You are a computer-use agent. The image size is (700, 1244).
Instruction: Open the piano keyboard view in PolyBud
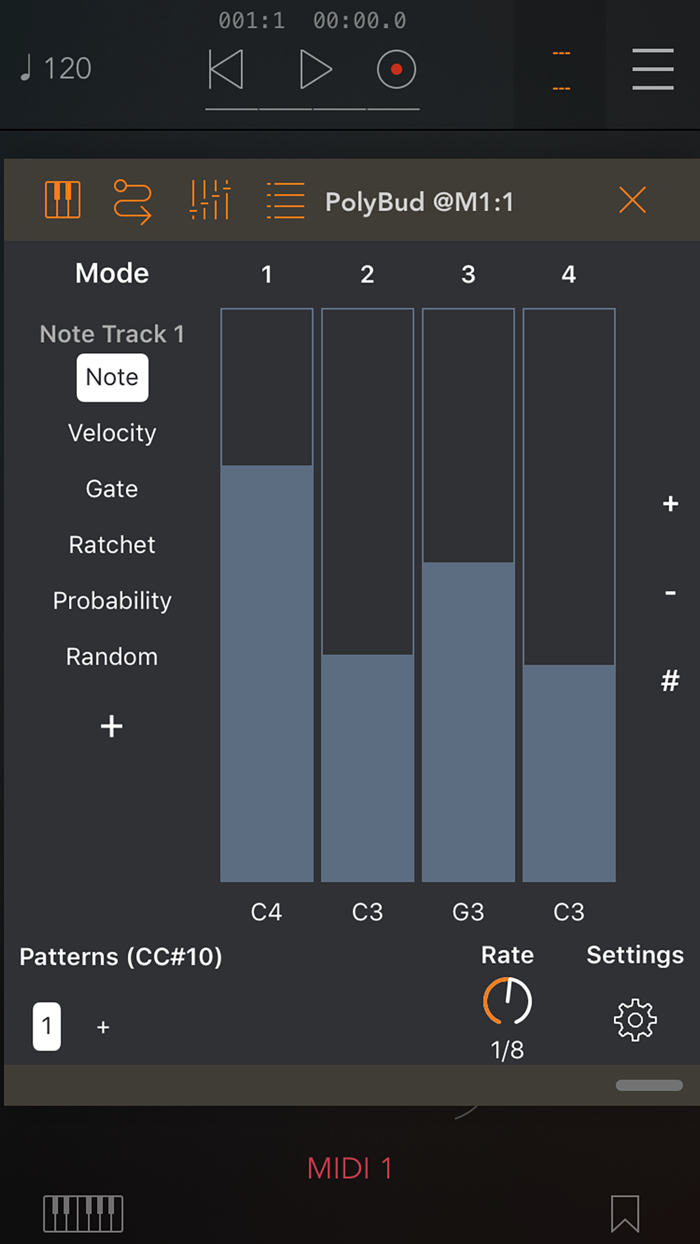[62, 200]
